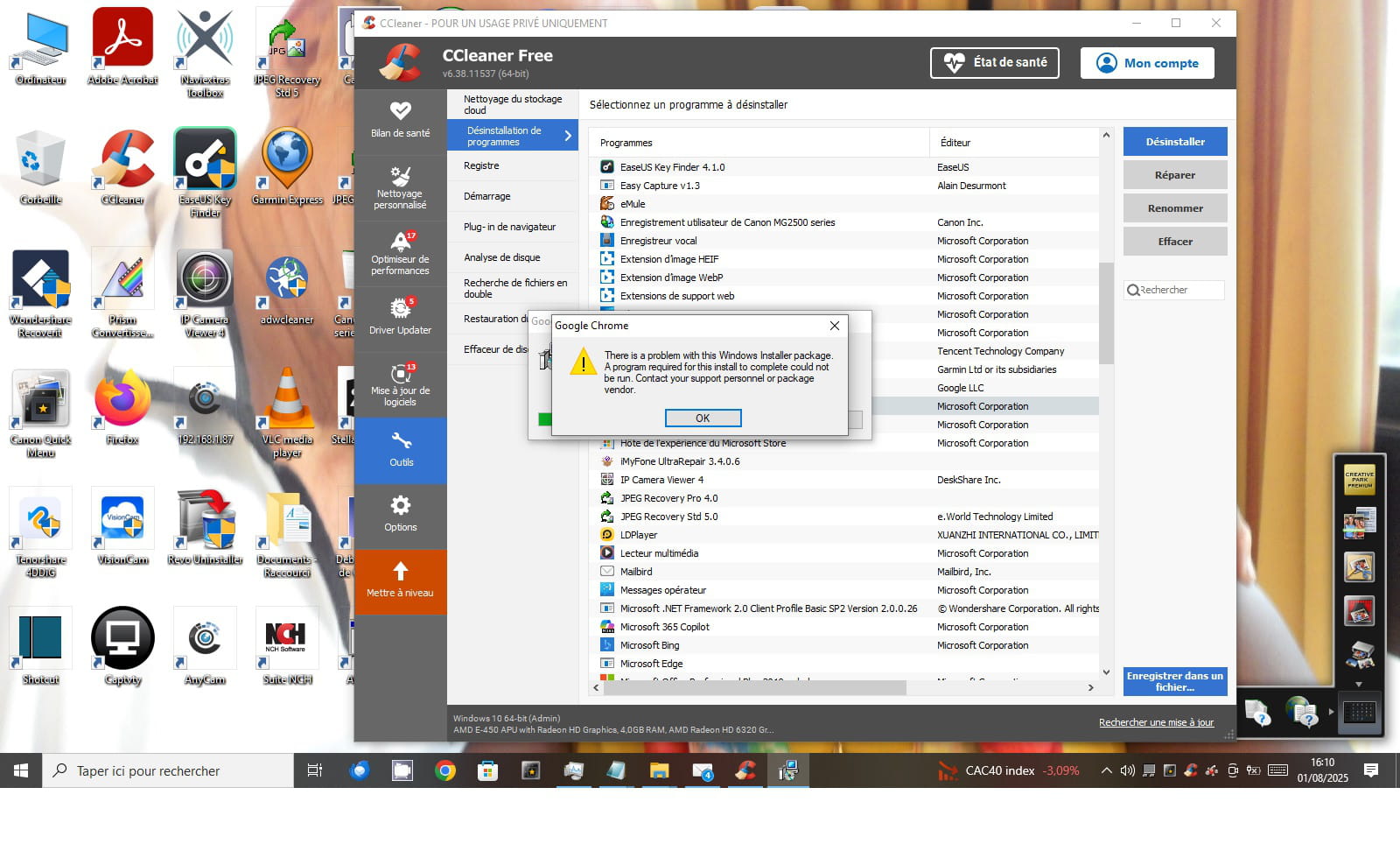
Task: Sort by the Éditeur column header
Action: (1015, 143)
